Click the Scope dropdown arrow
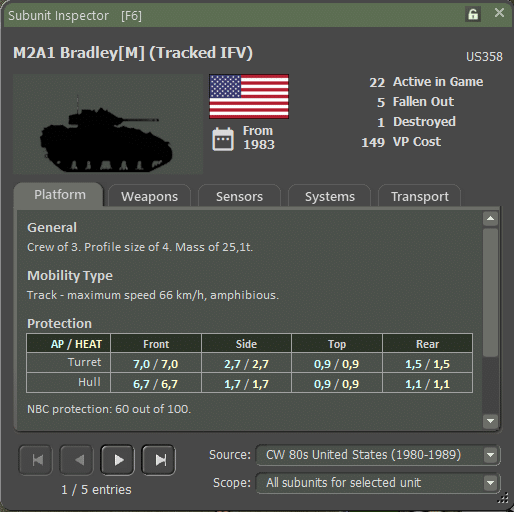 (x=490, y=483)
